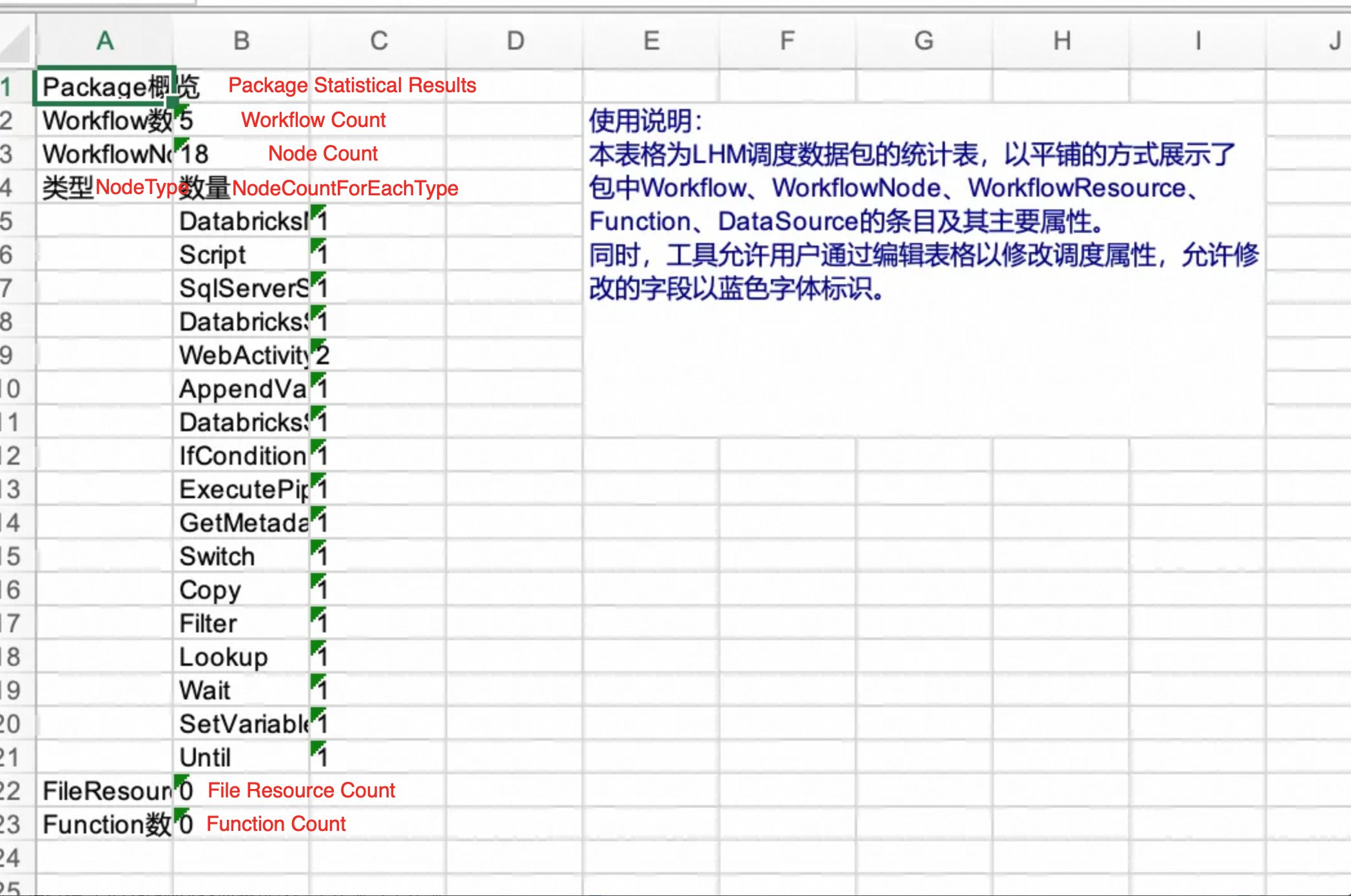Click the 'WebActivity' cell
This screenshot has height=896, width=1351.
tap(241, 355)
